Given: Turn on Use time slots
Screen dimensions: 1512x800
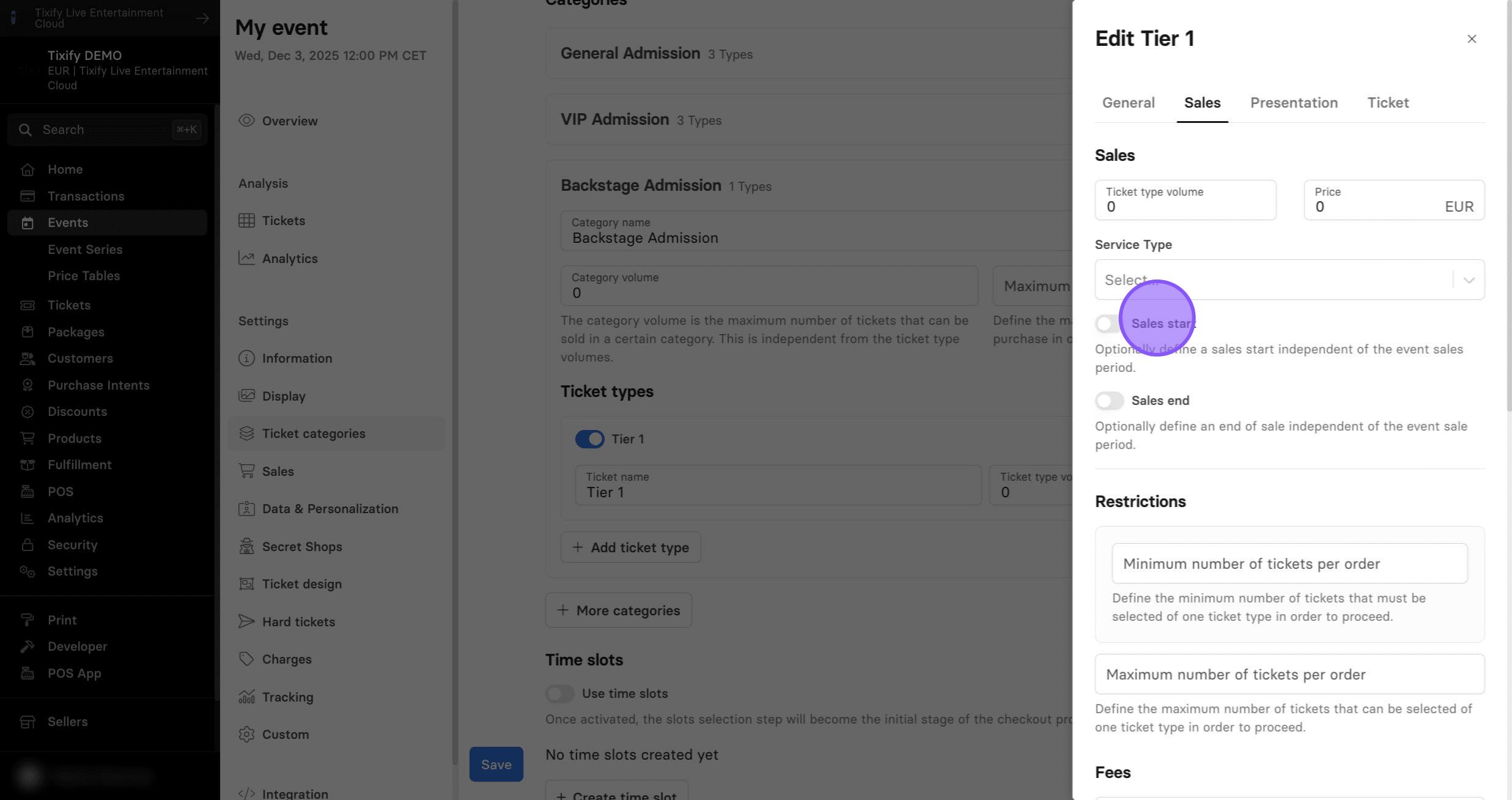Looking at the screenshot, I should (x=559, y=694).
